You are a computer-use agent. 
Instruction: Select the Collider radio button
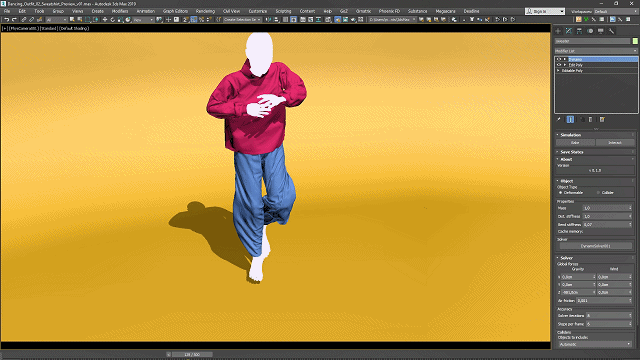pos(598,193)
